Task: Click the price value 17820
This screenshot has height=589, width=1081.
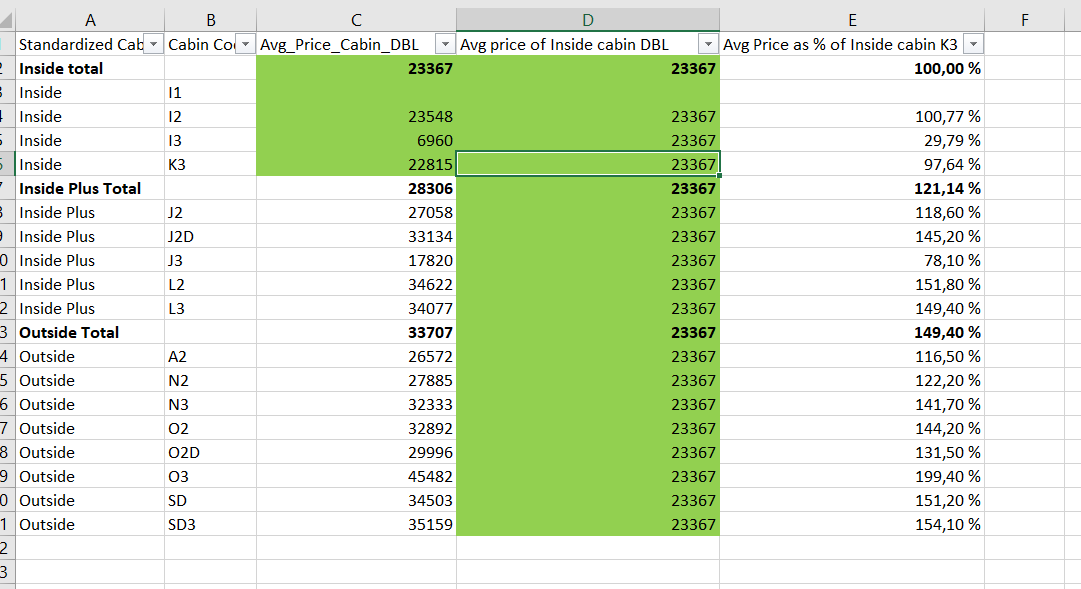Action: point(430,261)
